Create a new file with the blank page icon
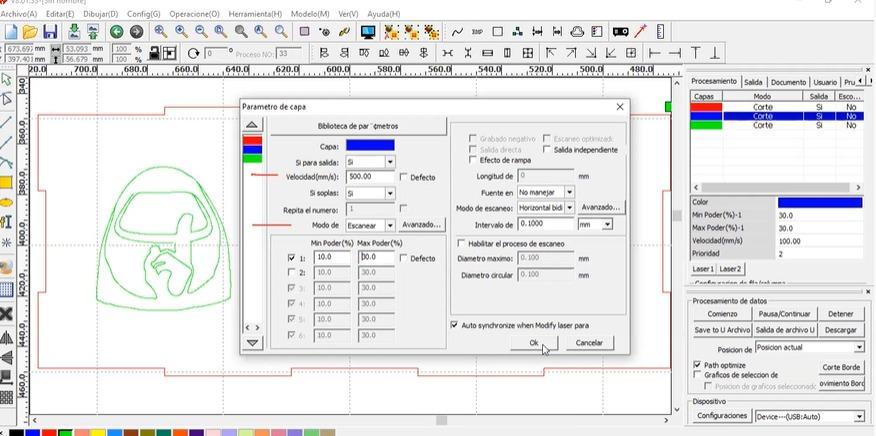The image size is (876, 436). (11, 32)
